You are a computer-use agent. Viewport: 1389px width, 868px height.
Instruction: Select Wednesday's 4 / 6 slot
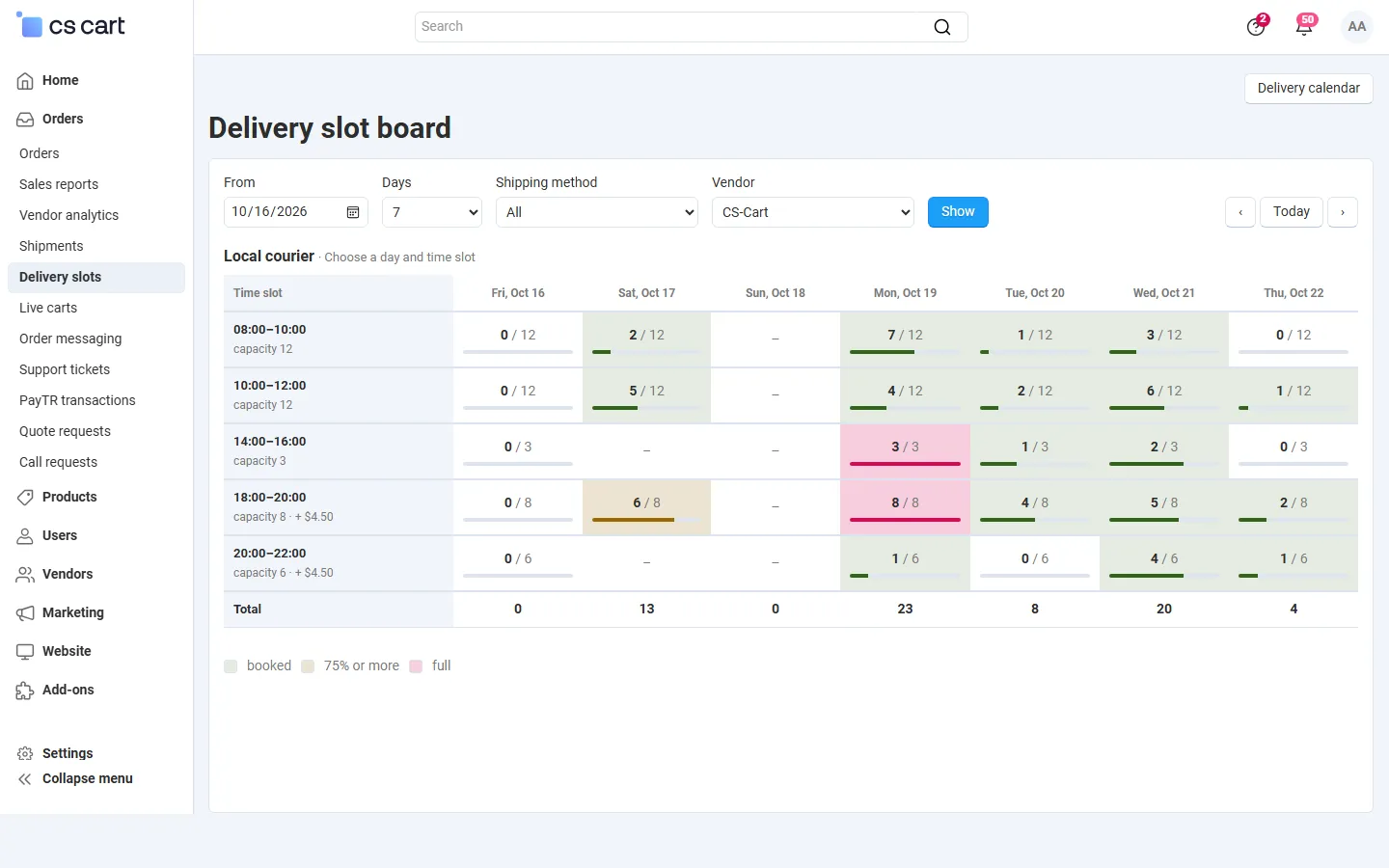[1164, 563]
